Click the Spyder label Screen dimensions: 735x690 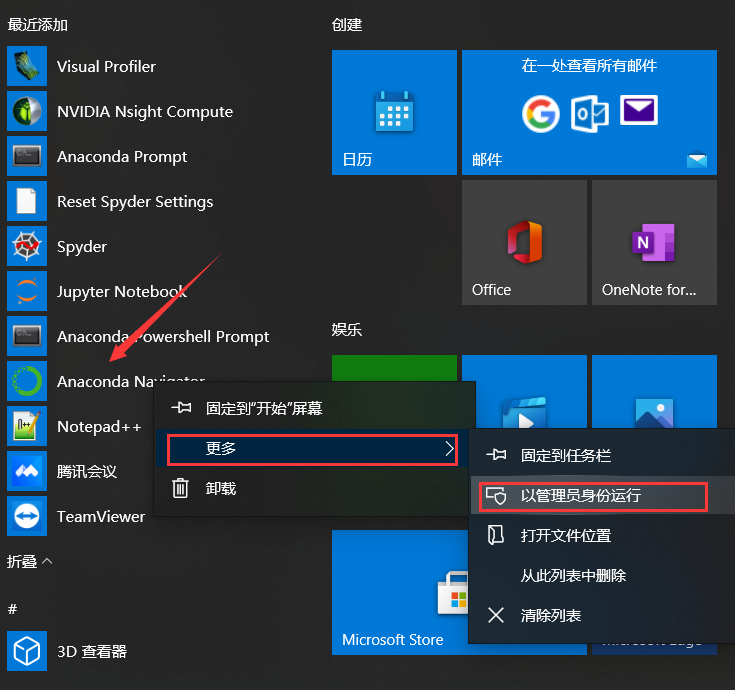(x=82, y=247)
